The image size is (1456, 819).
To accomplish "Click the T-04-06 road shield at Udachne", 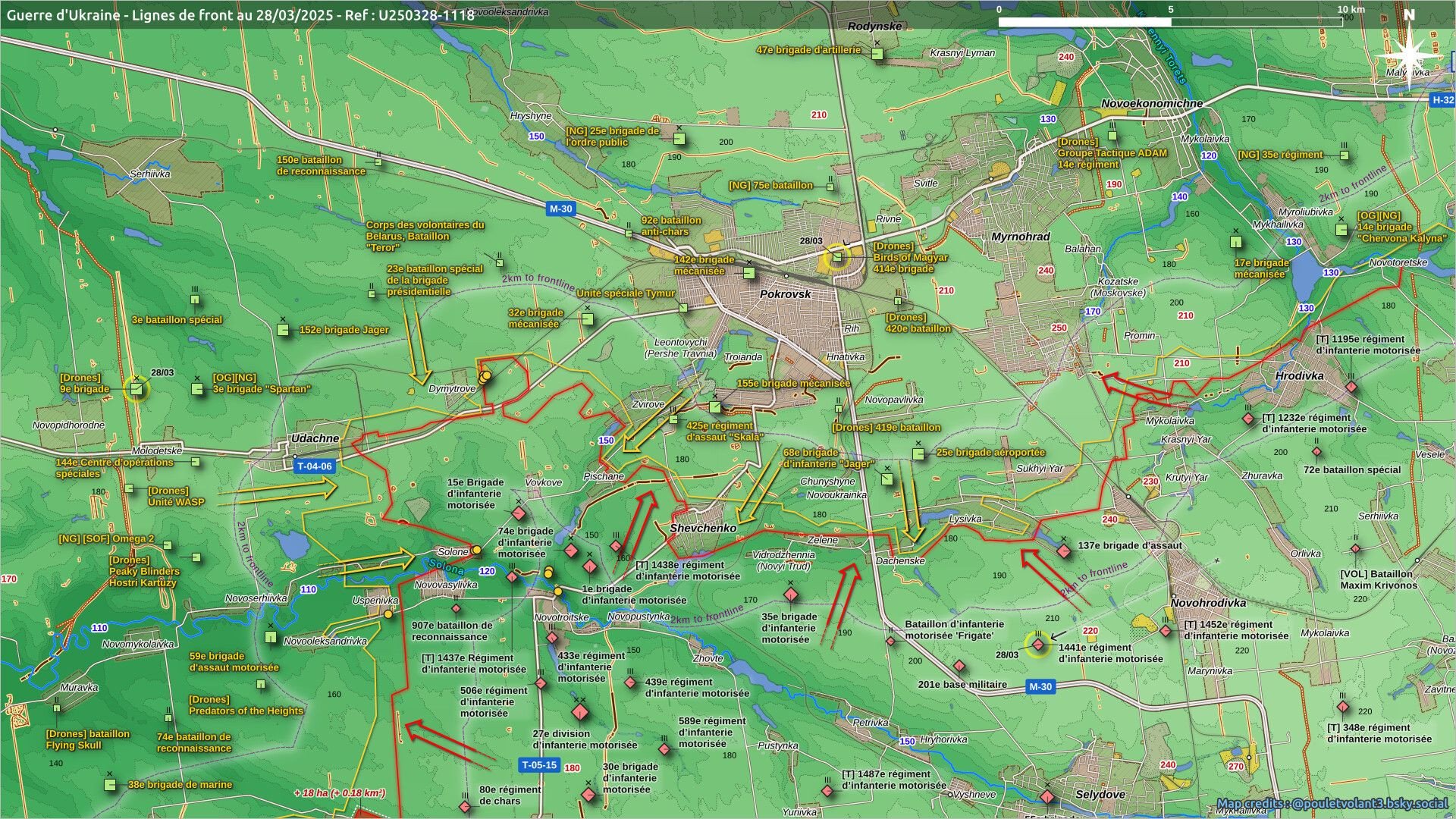I will 314,466.
